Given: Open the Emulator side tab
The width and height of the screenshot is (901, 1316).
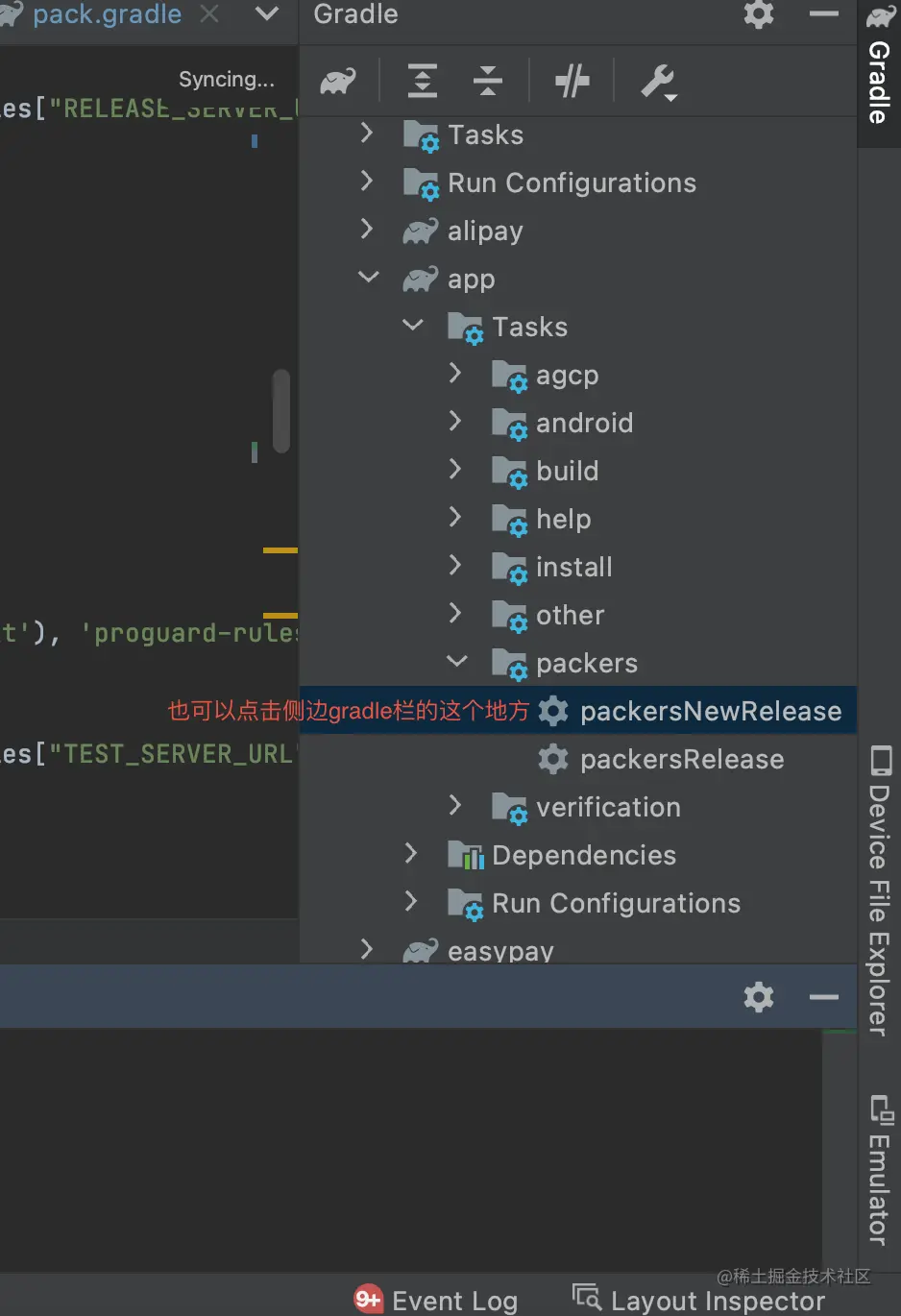Looking at the screenshot, I should point(879,1170).
